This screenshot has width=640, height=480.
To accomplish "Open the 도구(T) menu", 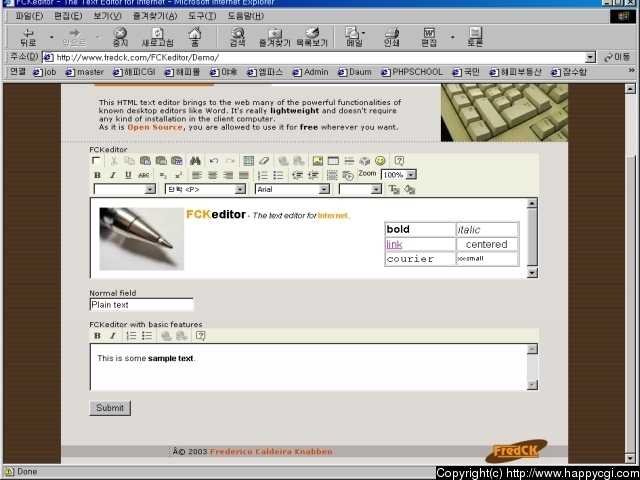I will pos(202,16).
